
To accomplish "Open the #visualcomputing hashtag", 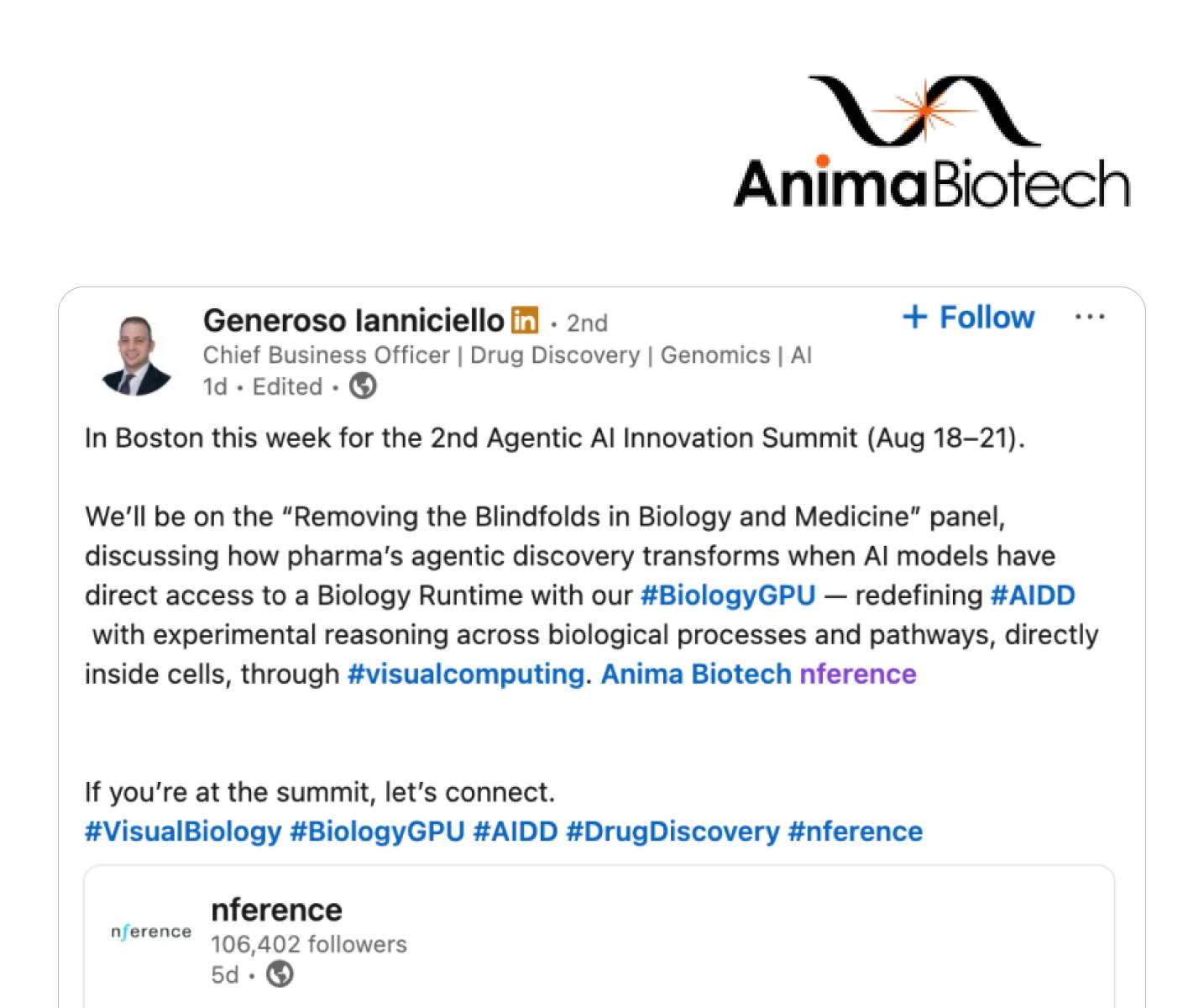I will (466, 675).
